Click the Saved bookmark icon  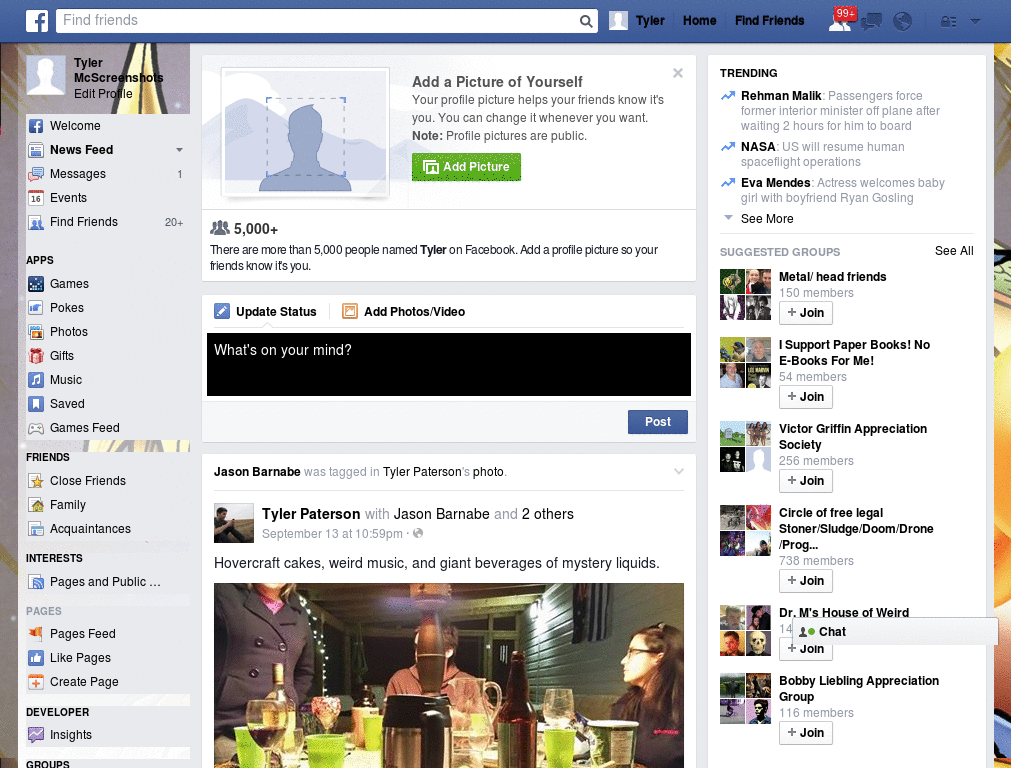[36, 404]
